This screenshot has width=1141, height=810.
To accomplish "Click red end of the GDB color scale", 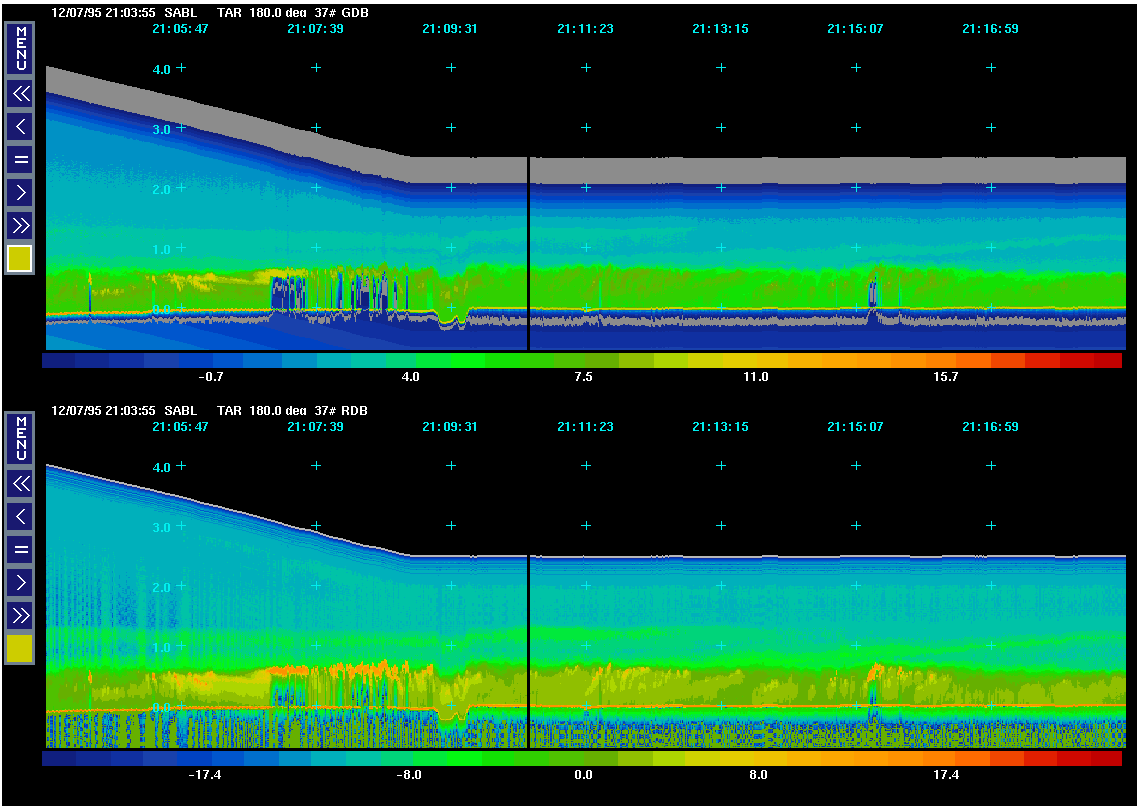I will (x=1106, y=360).
